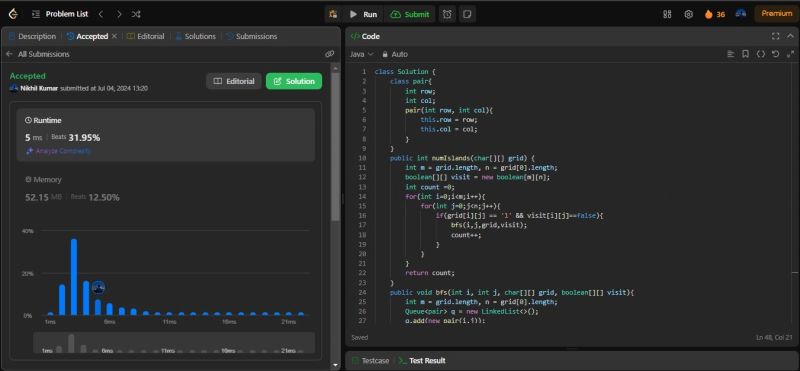
Task: Open the Testcase tab
Action: (x=370, y=361)
